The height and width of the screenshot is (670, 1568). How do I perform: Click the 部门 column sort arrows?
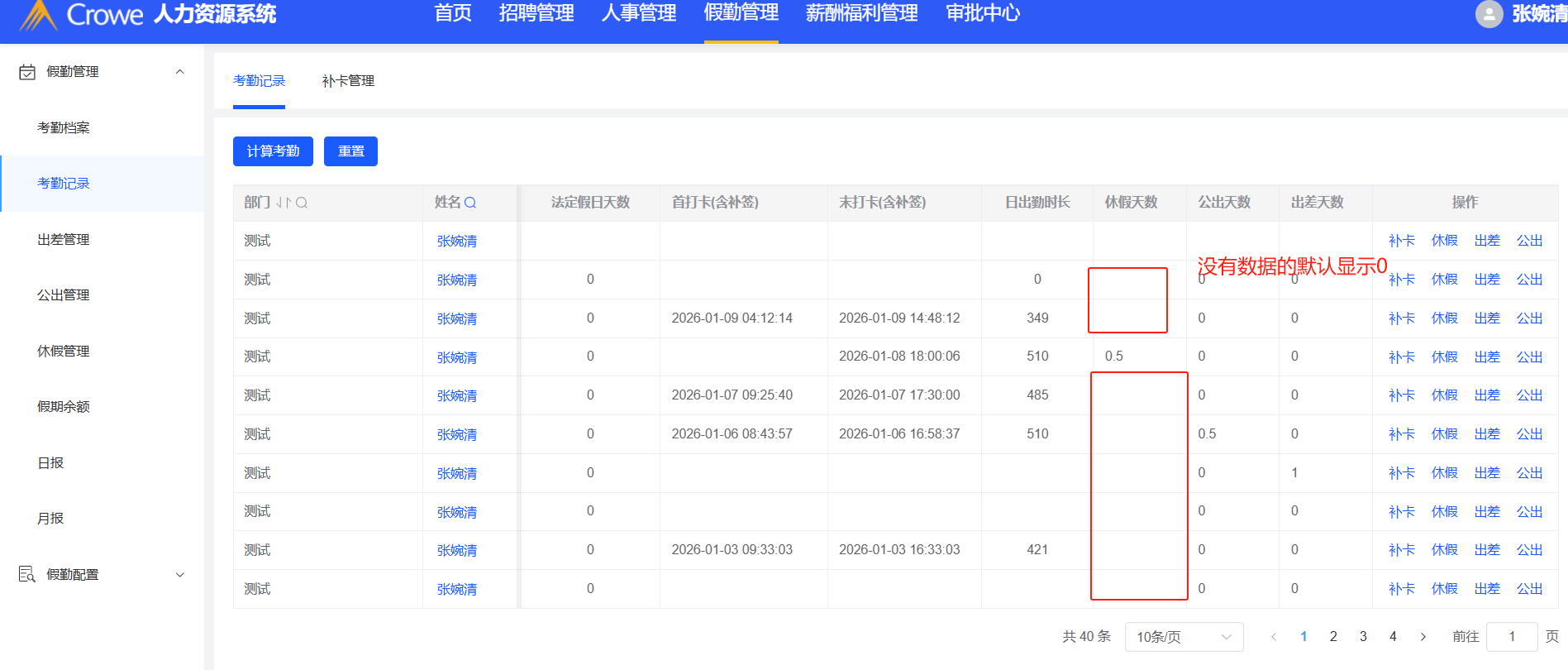(284, 203)
